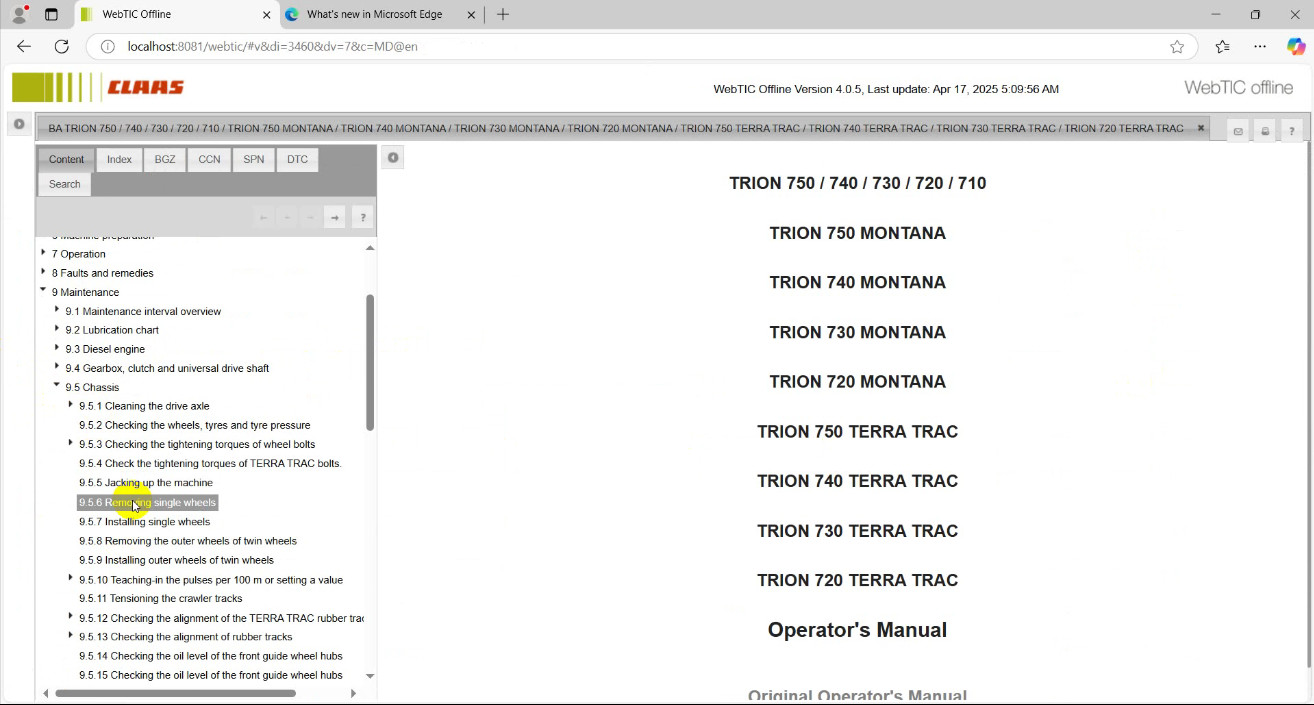
Task: Click the tree panel vertical scrollbar thumb
Action: point(370,362)
